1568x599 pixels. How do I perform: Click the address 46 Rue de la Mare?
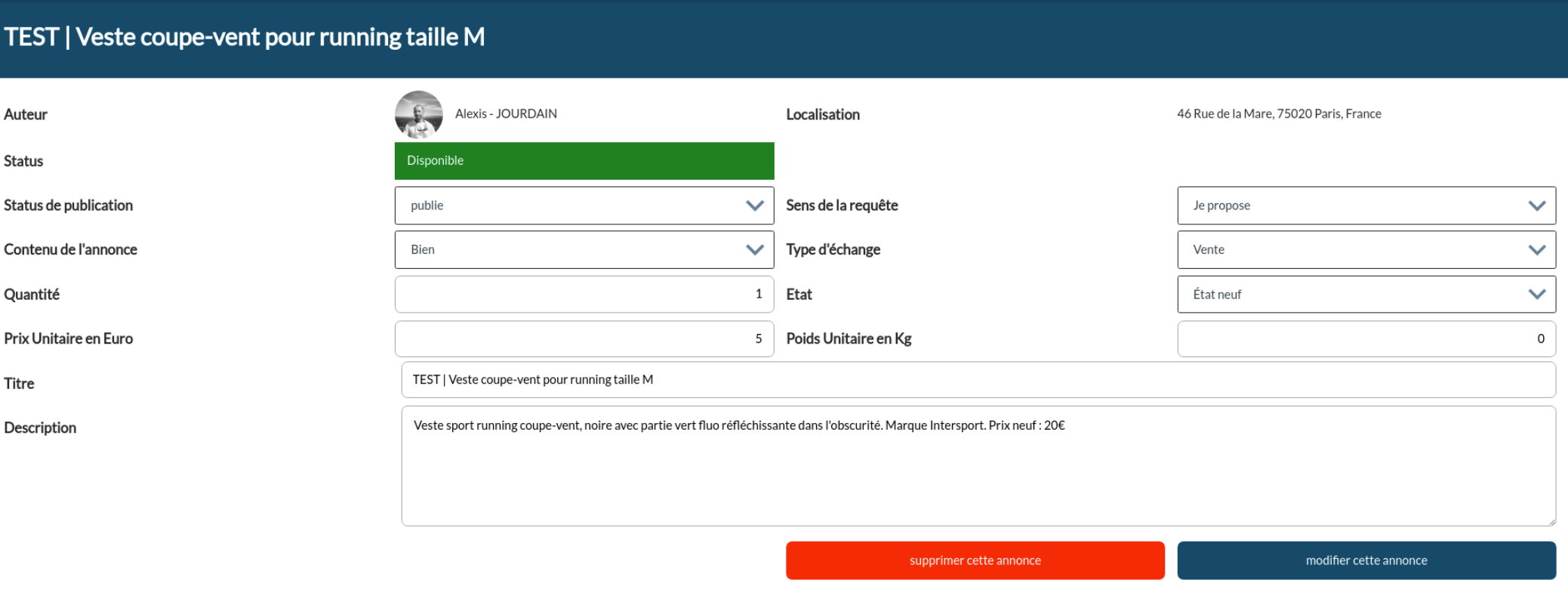[1279, 114]
